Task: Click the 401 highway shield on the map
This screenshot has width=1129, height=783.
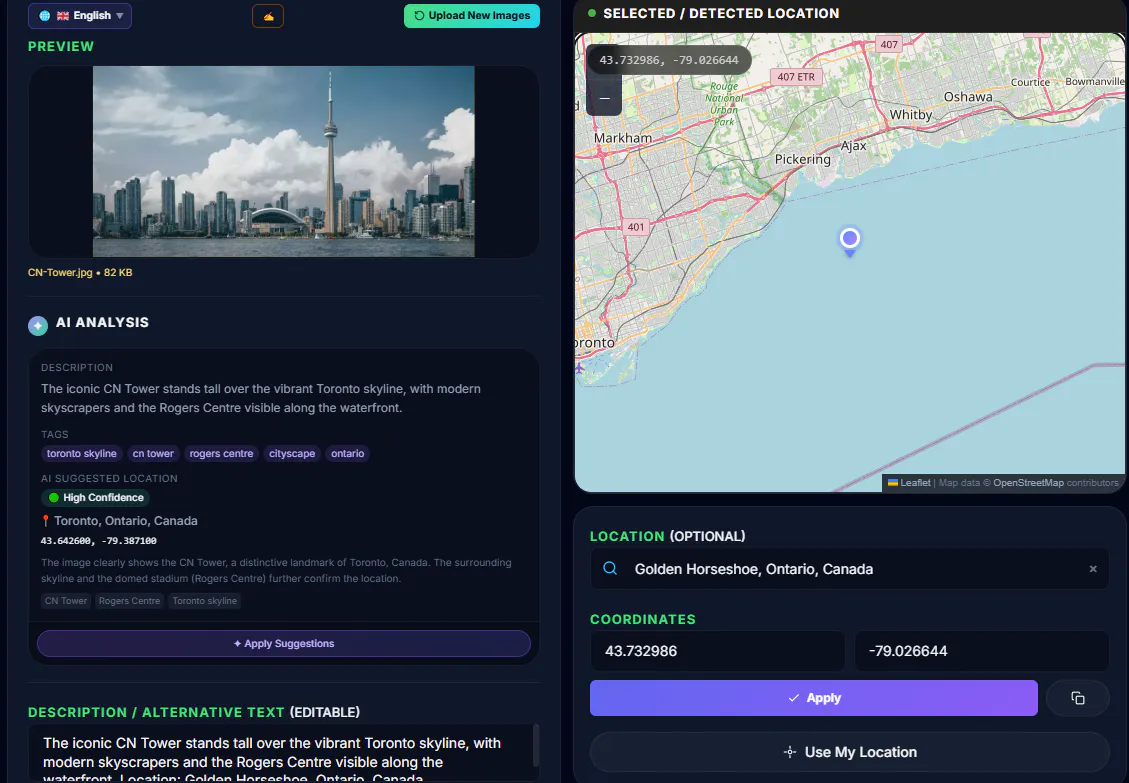Action: [x=636, y=227]
